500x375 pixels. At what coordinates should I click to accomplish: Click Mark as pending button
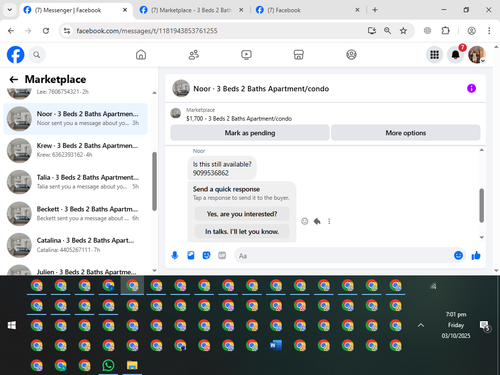(x=250, y=133)
